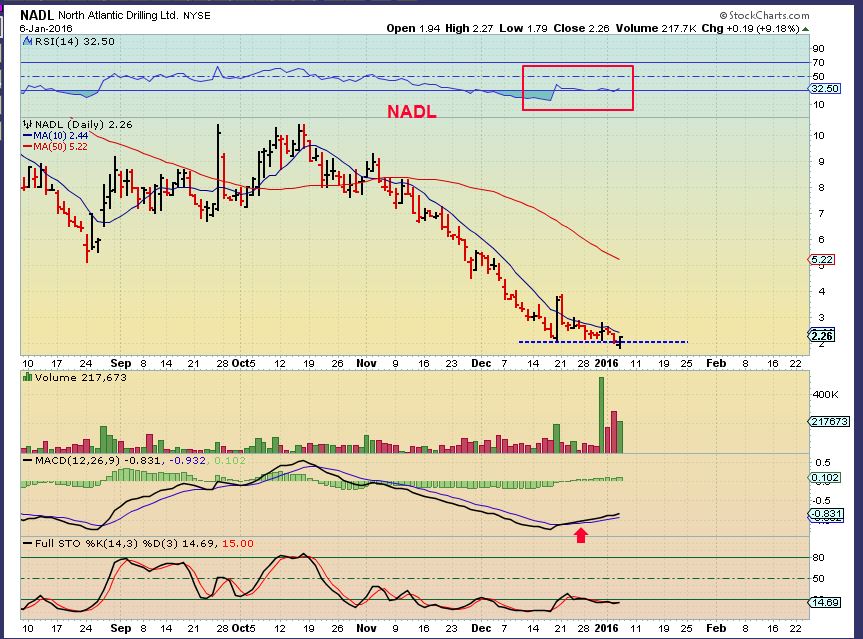Image resolution: width=863 pixels, height=639 pixels.
Task: Click the Feb label on the bottom date axis
Action: pos(716,628)
